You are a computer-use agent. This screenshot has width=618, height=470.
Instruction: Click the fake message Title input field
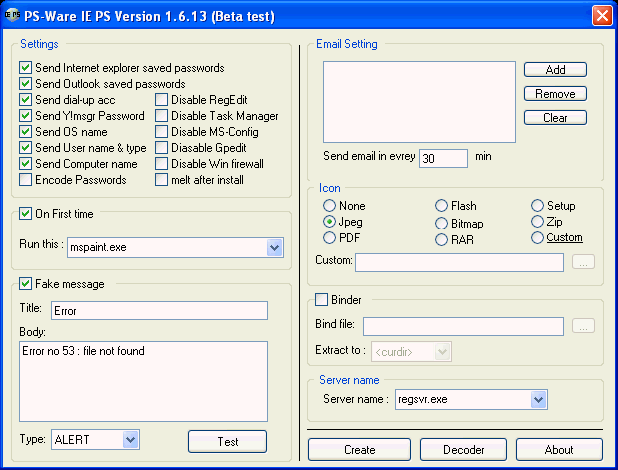click(x=159, y=311)
